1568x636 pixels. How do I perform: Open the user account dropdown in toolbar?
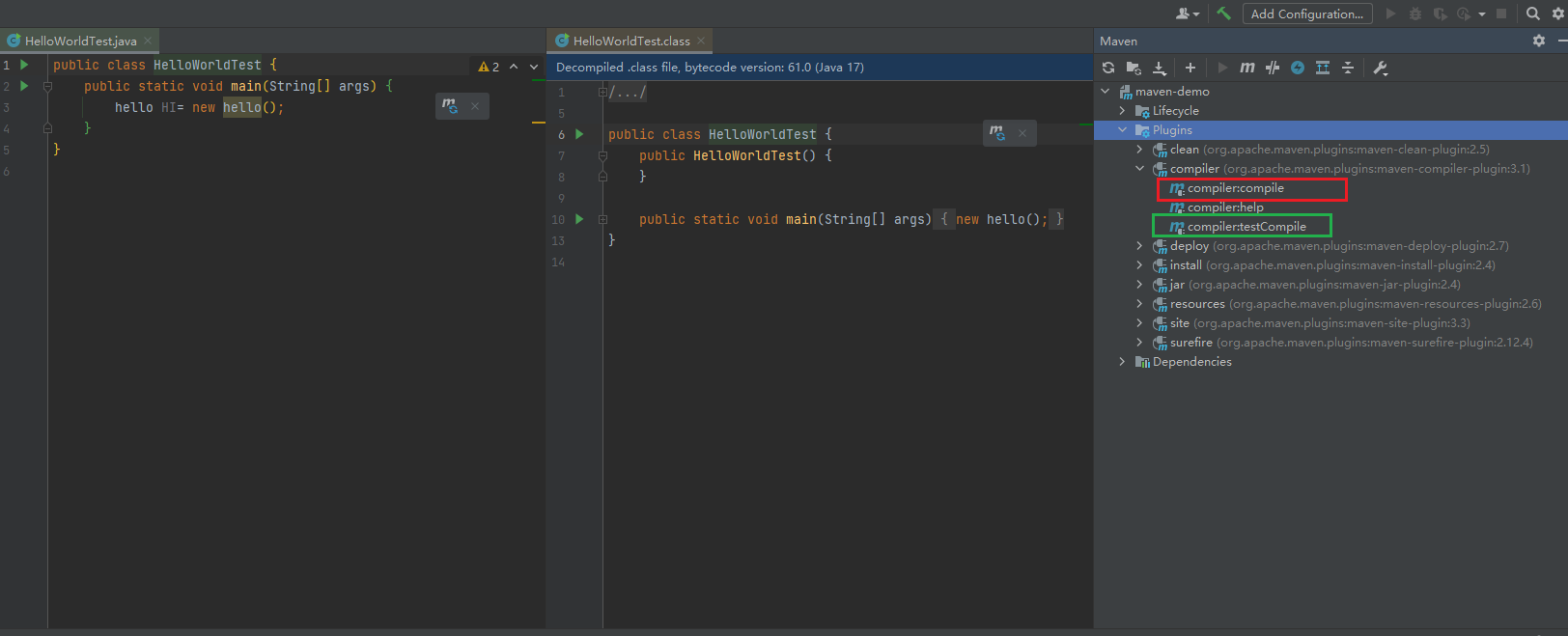click(x=1188, y=14)
